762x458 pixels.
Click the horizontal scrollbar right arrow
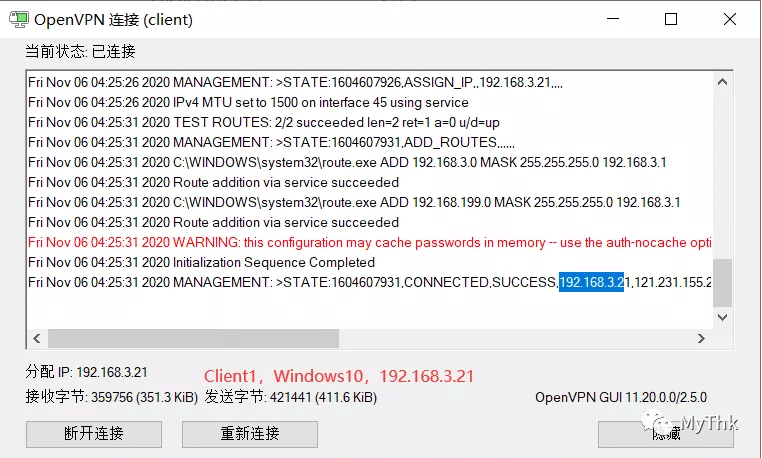701,338
